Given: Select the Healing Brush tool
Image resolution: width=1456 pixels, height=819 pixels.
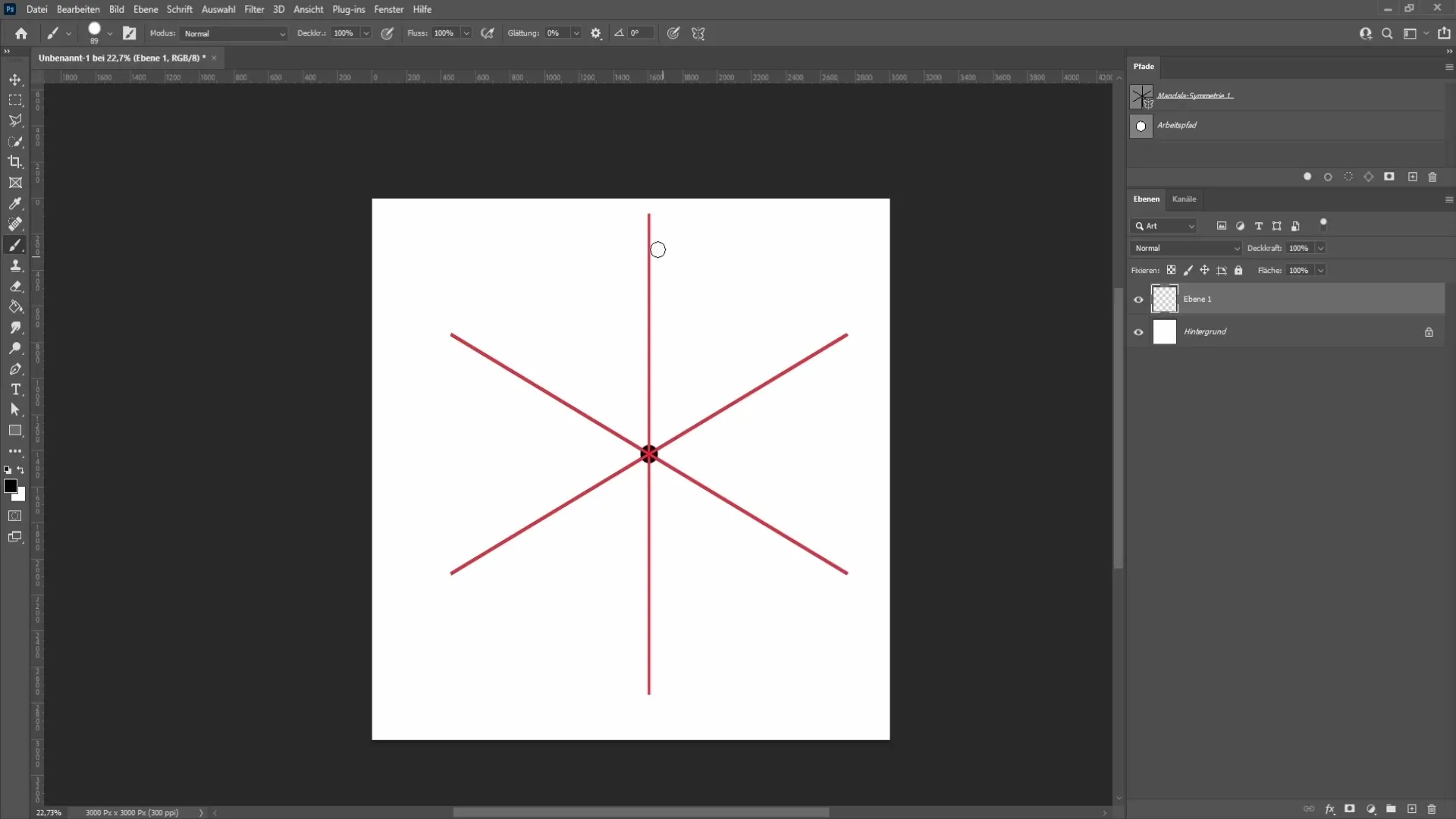Looking at the screenshot, I should pyautogui.click(x=15, y=224).
